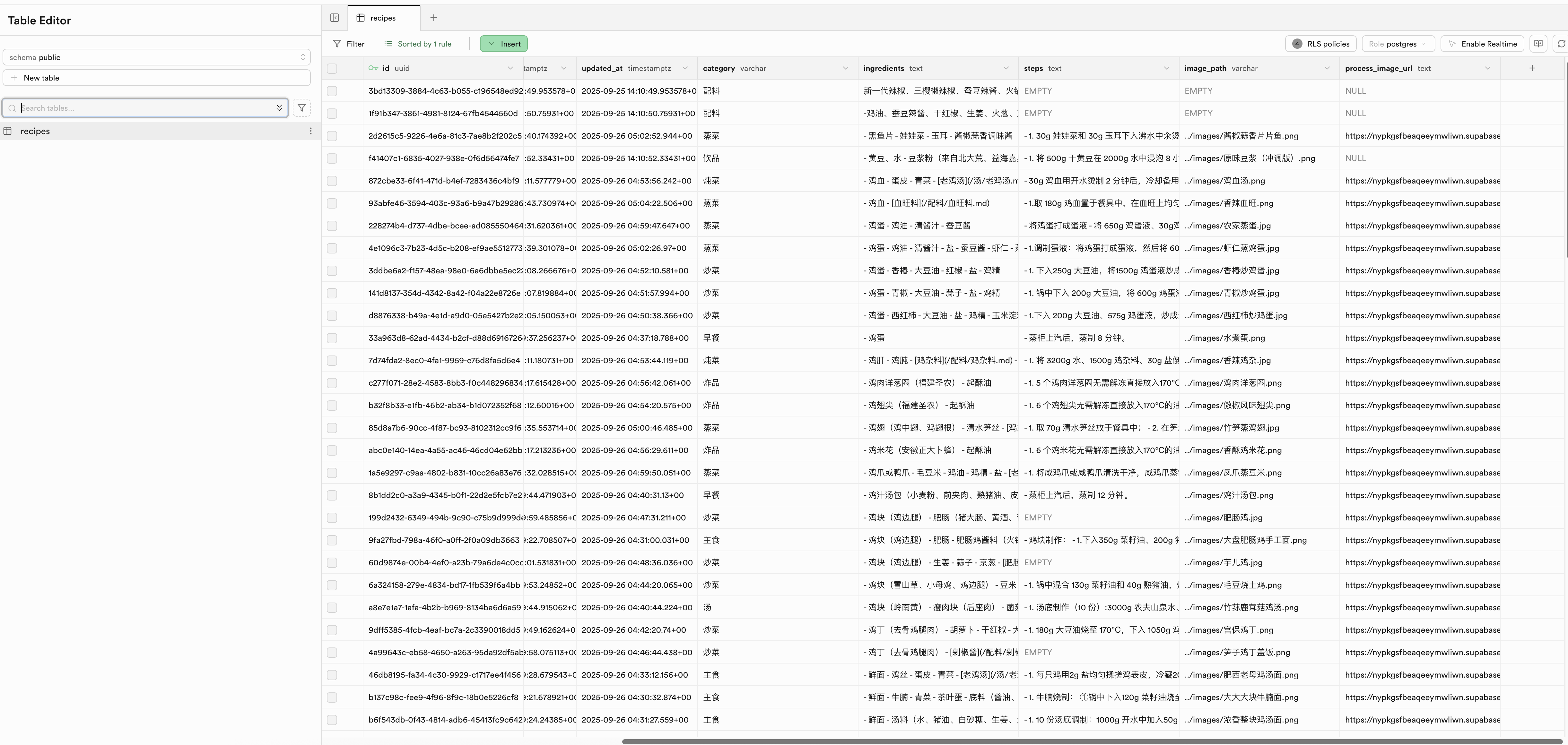1568x745 pixels.
Task: Open the side documentation panel icon
Action: pyautogui.click(x=1538, y=44)
